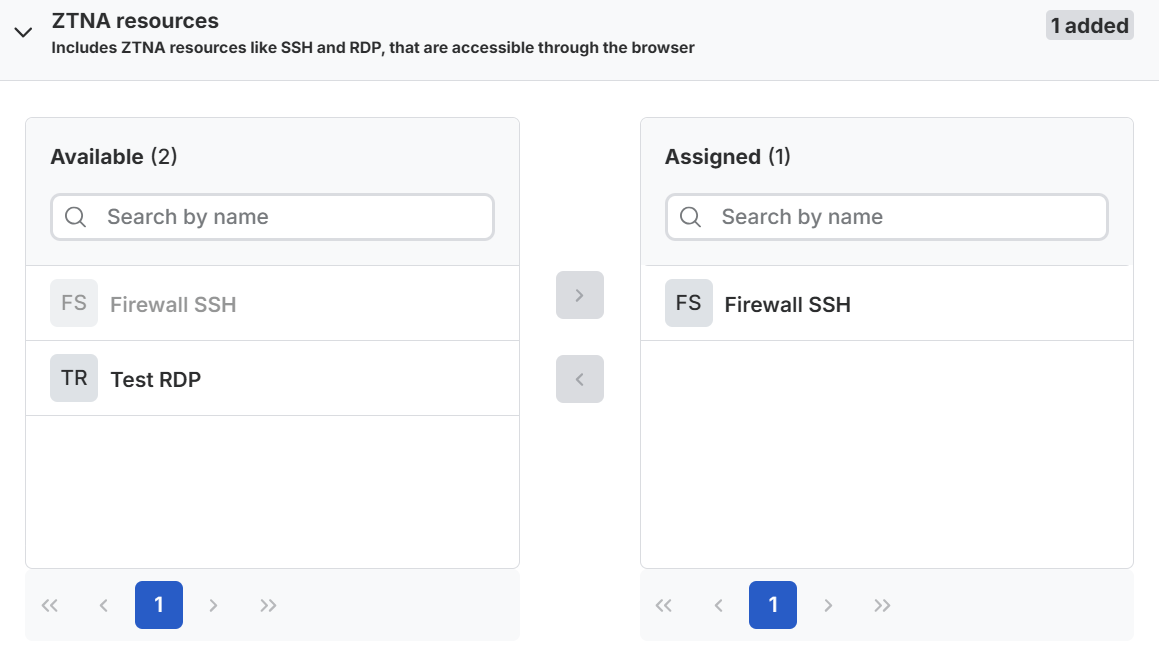Click the next-page chevron under Assigned

pos(828,605)
